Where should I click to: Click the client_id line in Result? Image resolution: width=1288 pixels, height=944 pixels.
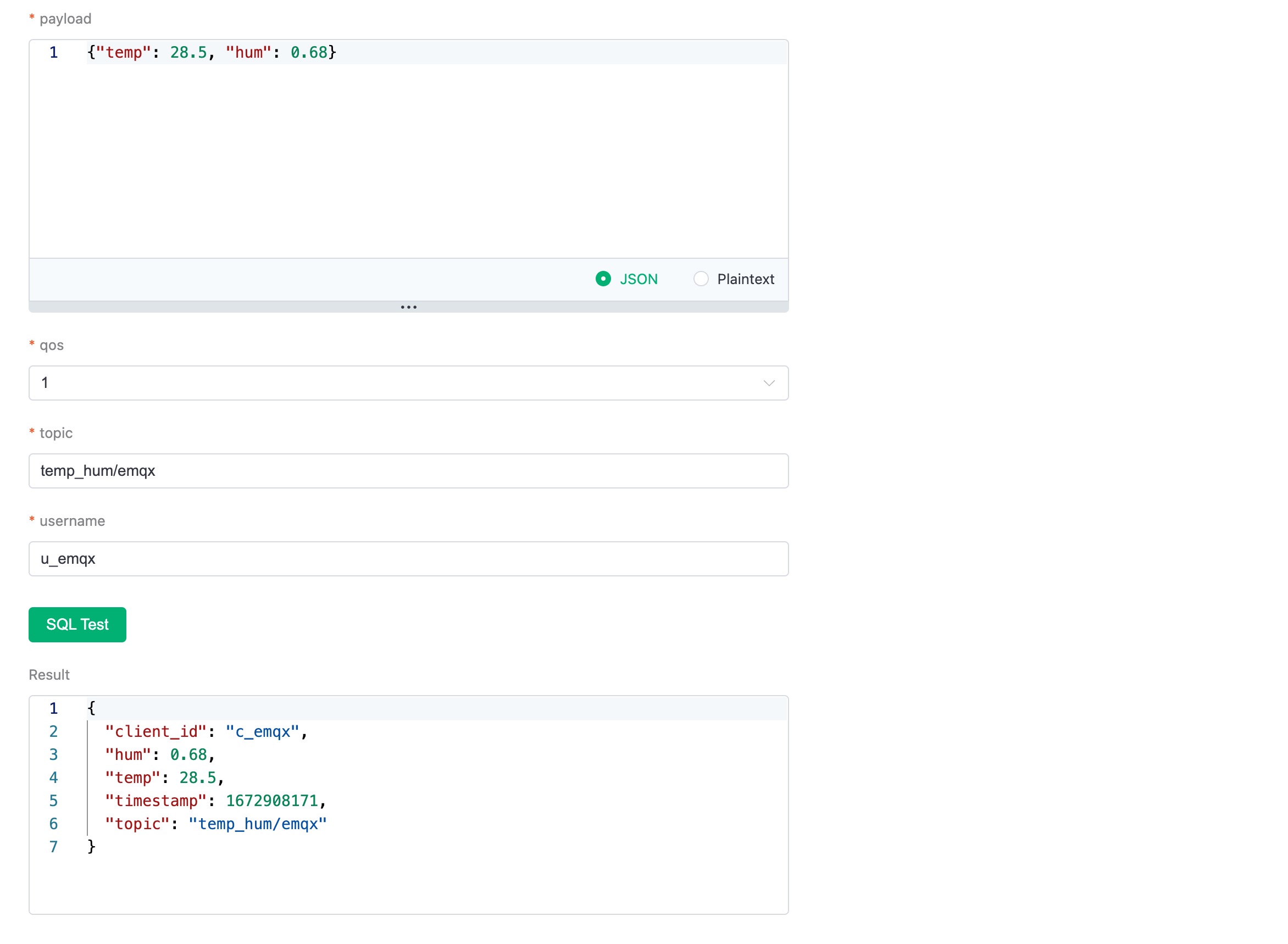click(204, 731)
